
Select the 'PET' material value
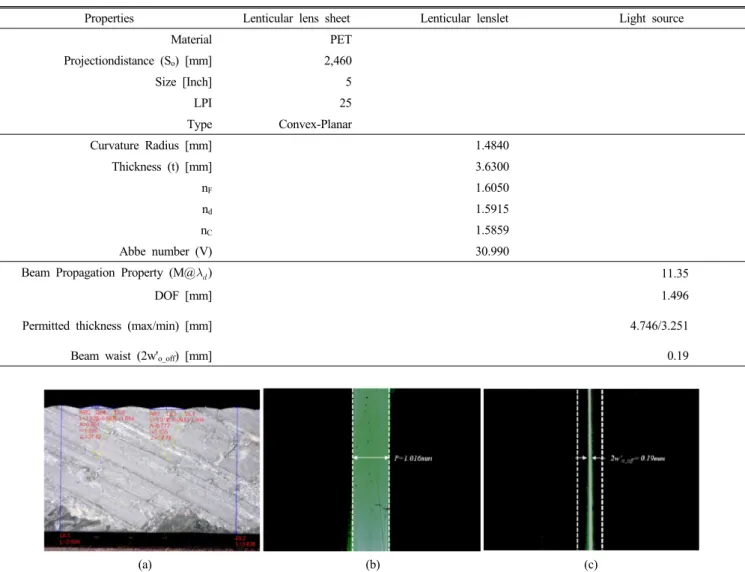click(x=341, y=39)
